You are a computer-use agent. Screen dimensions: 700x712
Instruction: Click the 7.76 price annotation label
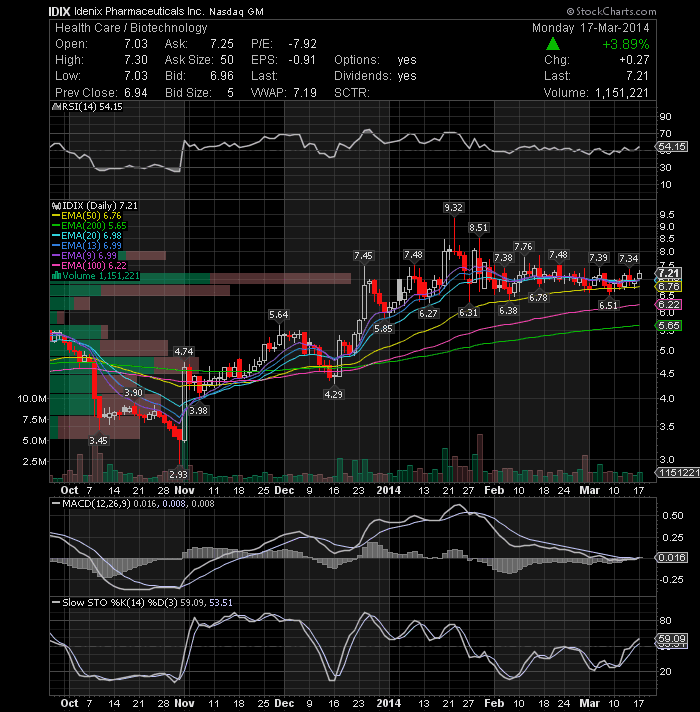(523, 247)
